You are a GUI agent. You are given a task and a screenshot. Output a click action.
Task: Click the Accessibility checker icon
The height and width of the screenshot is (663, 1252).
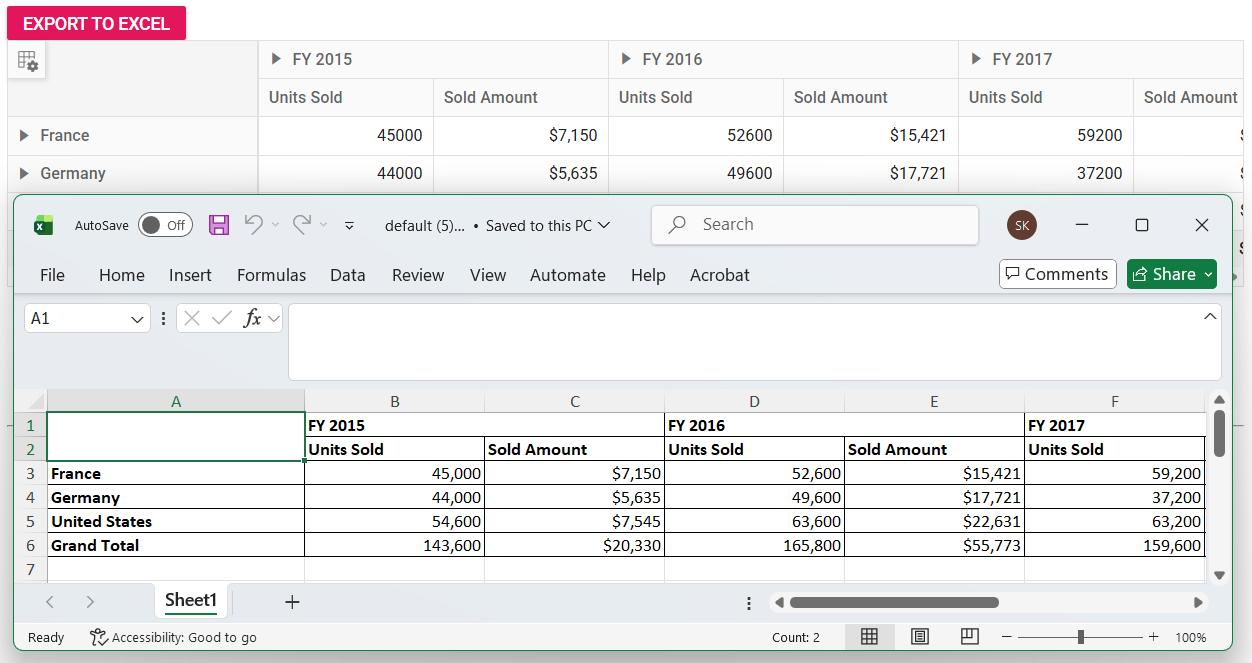point(97,637)
